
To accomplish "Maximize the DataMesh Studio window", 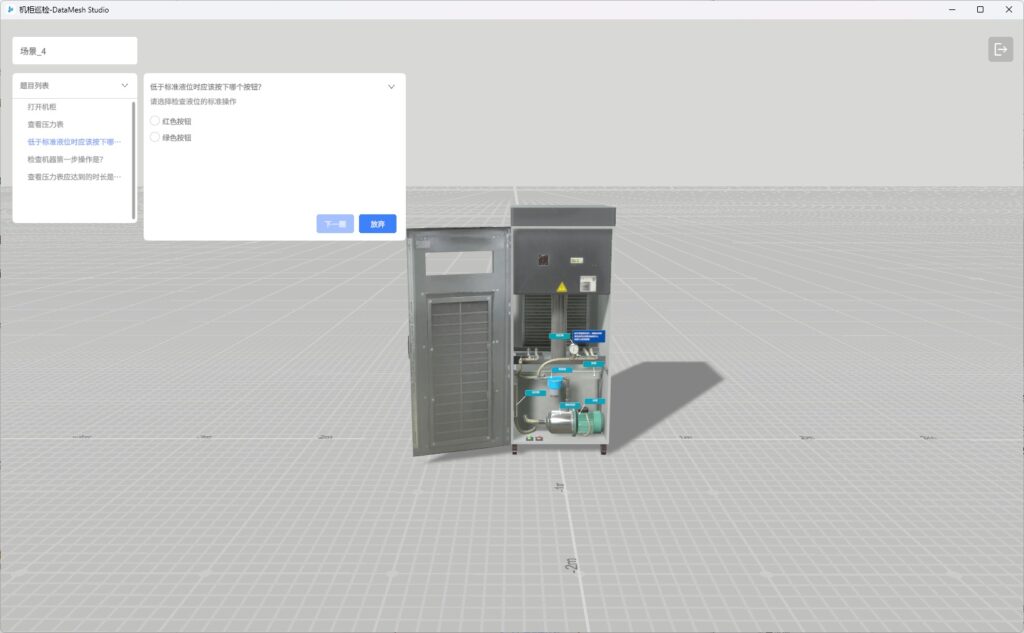I will point(980,10).
